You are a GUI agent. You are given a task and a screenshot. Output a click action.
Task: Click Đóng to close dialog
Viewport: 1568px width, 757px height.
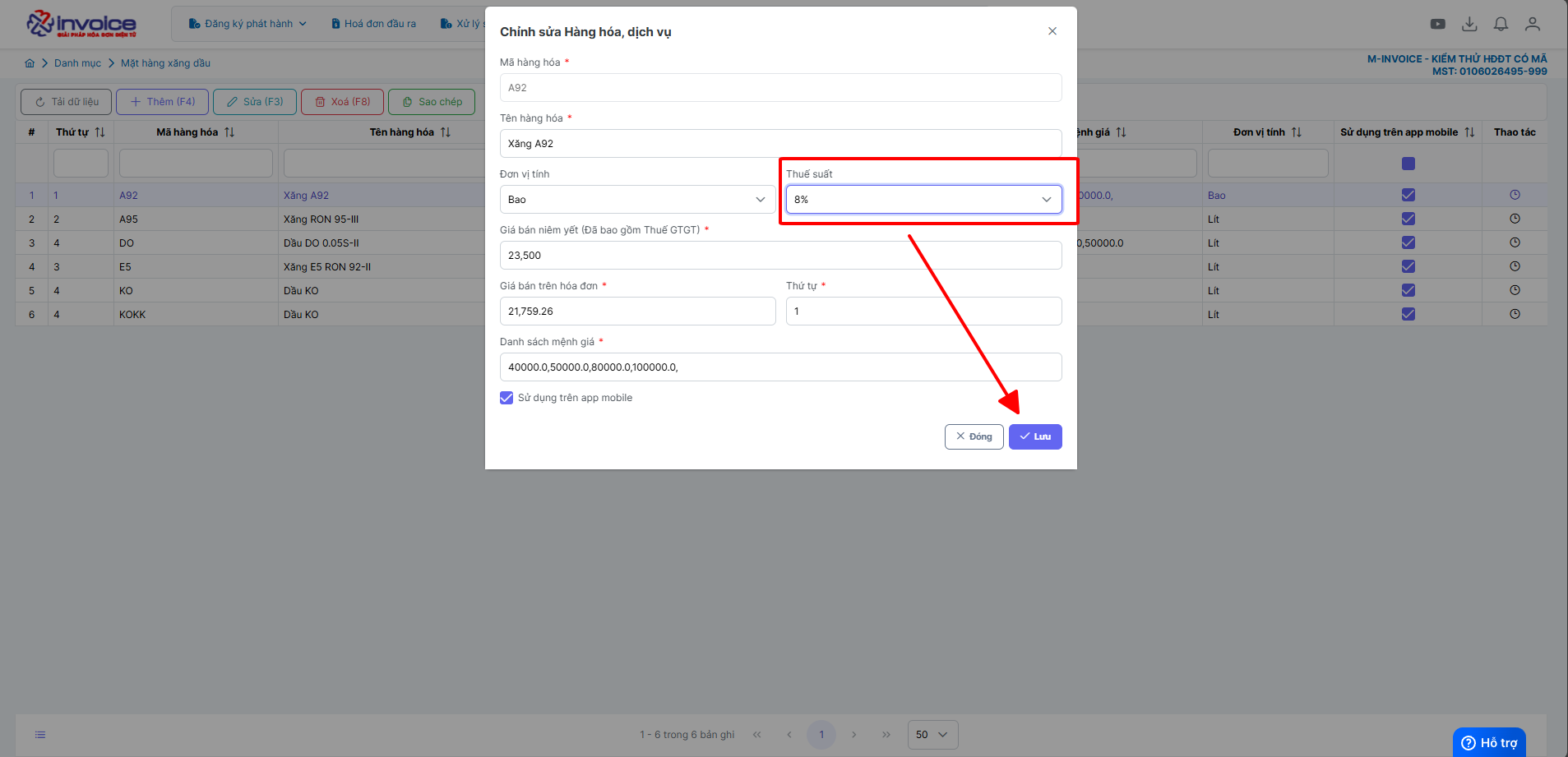click(x=974, y=436)
